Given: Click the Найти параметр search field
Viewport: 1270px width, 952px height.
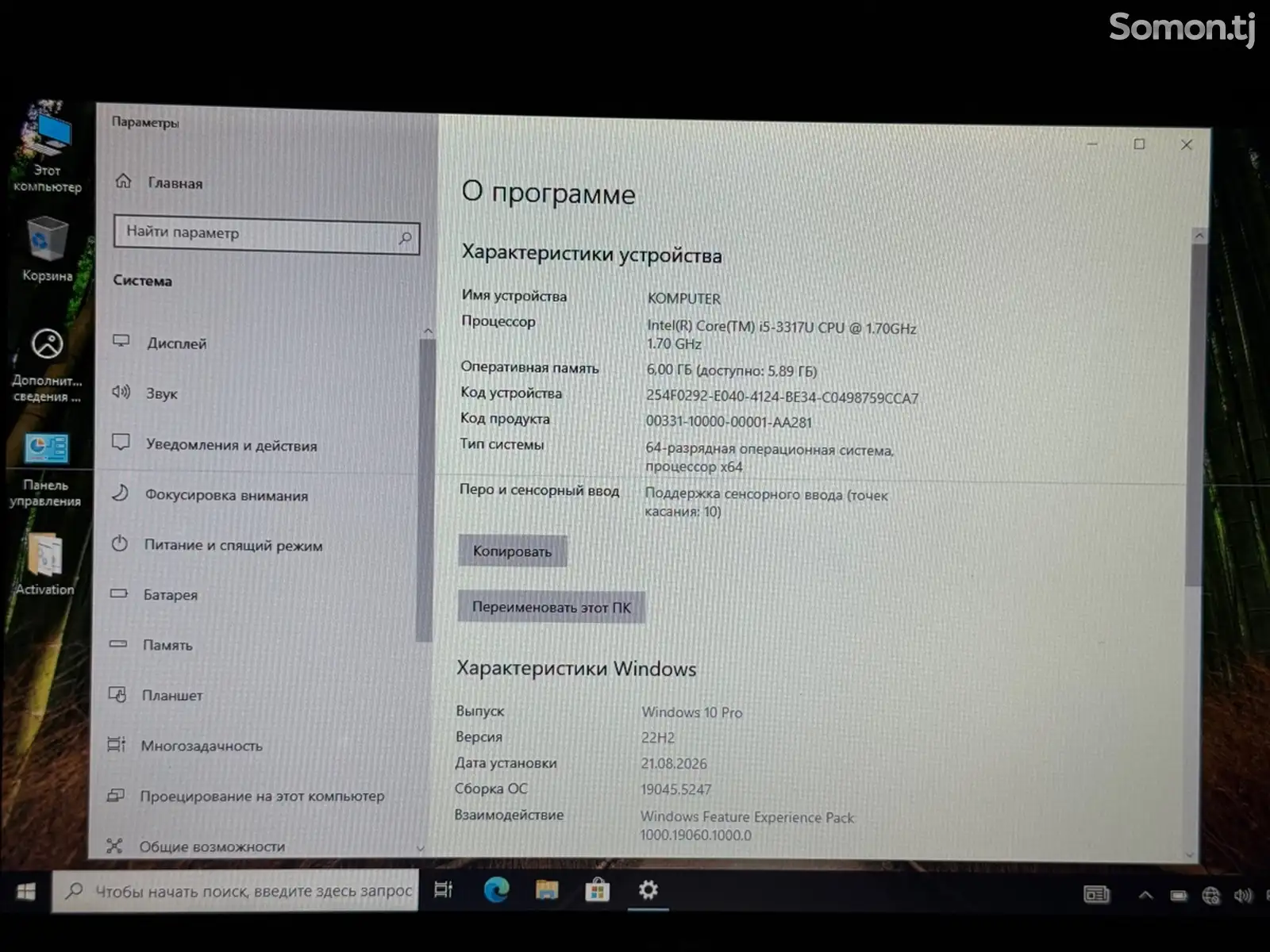Looking at the screenshot, I should 266,234.
